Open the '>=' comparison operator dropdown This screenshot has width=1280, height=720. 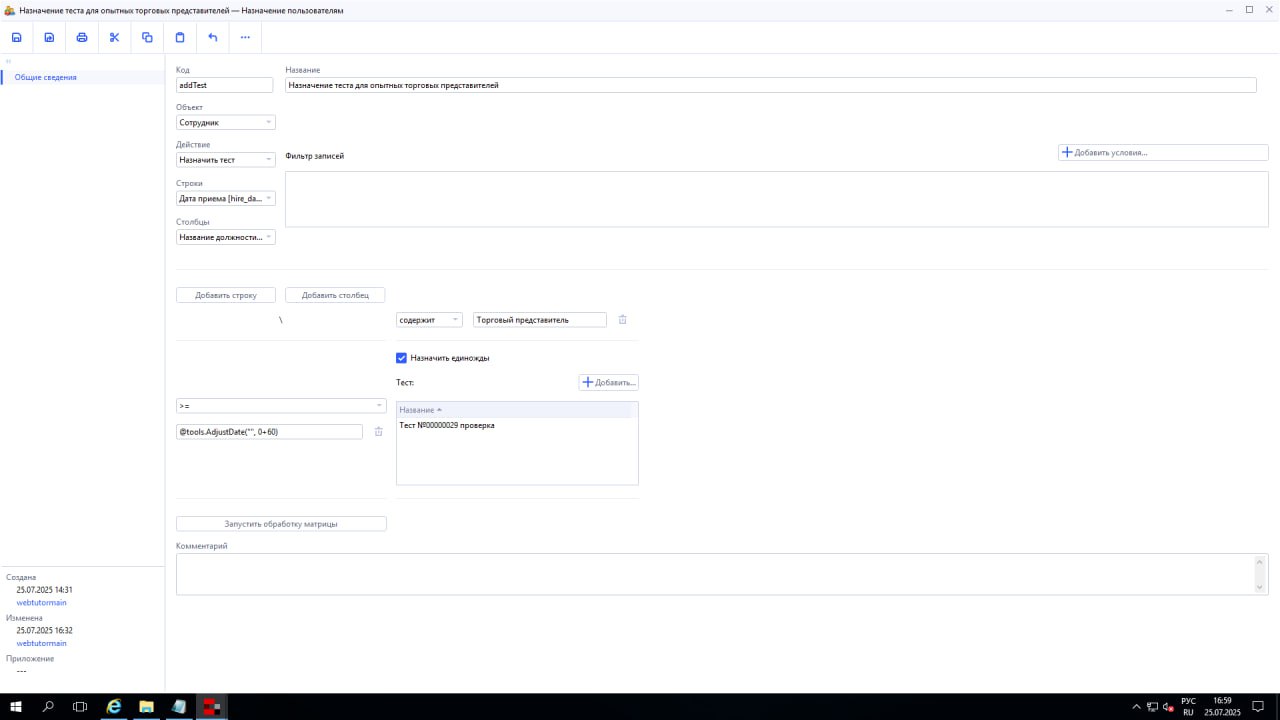point(280,406)
